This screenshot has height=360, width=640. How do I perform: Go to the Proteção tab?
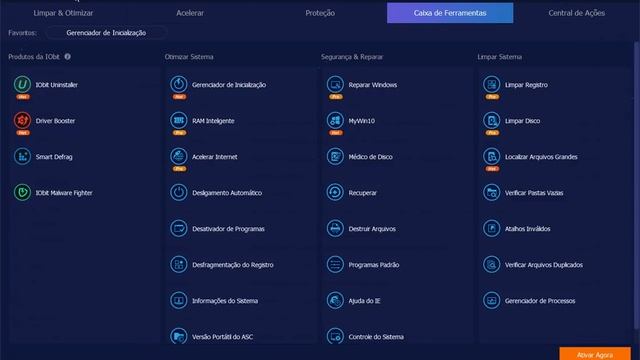pos(320,13)
